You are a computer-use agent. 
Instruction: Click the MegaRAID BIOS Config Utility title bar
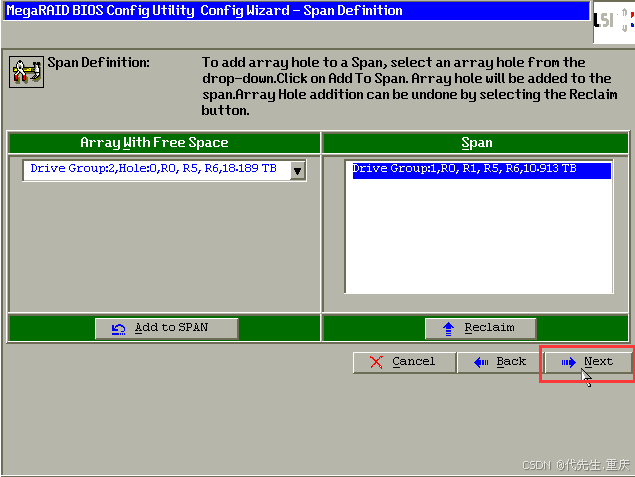click(x=296, y=11)
